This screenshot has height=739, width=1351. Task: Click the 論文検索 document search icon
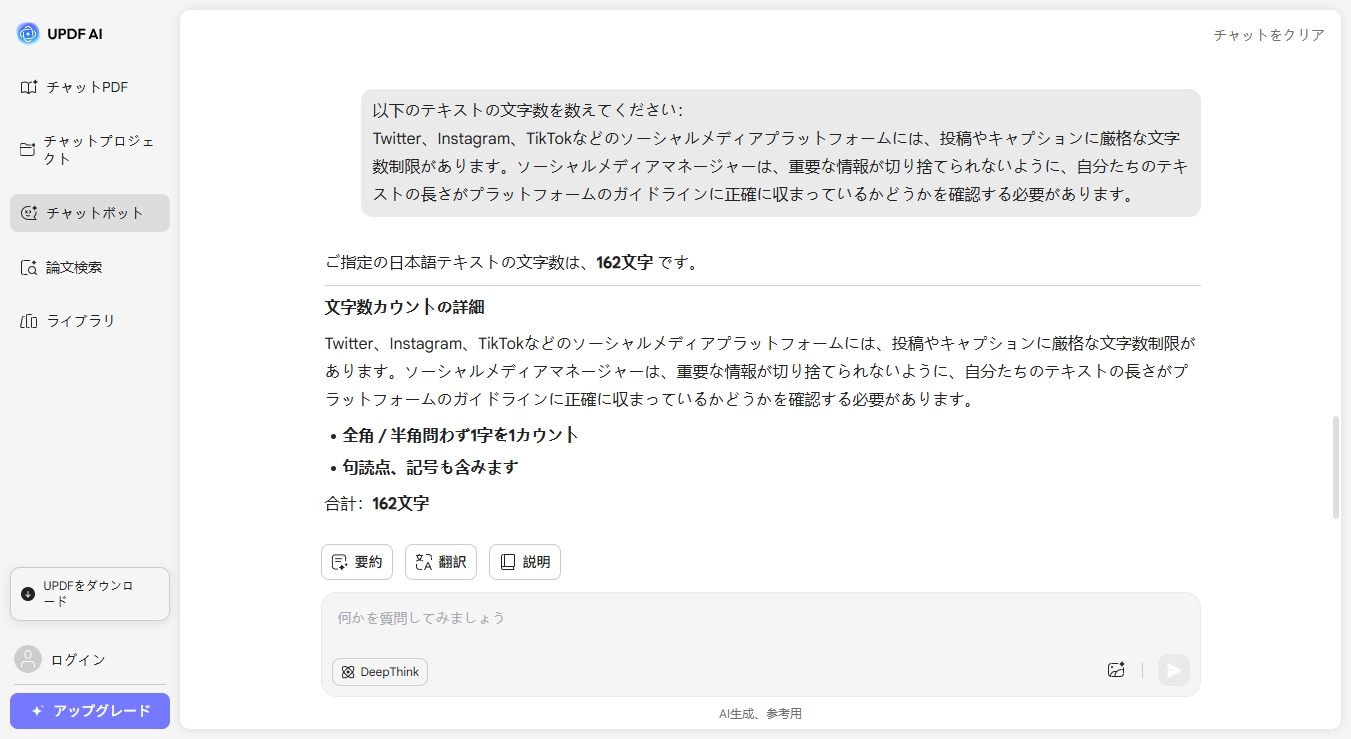(29, 267)
